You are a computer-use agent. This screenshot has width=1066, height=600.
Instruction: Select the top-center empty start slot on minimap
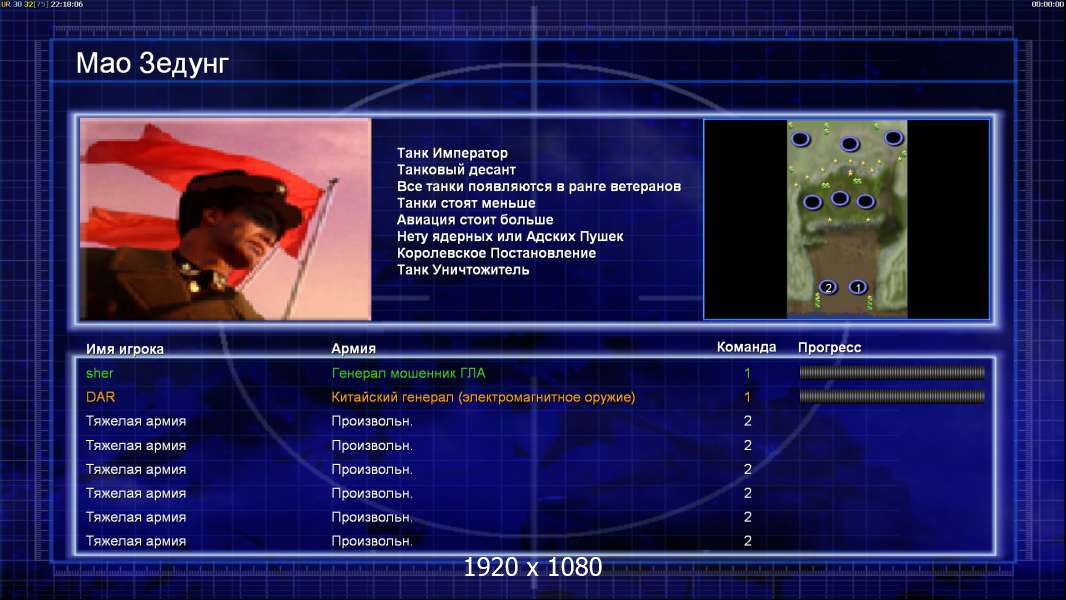click(849, 143)
